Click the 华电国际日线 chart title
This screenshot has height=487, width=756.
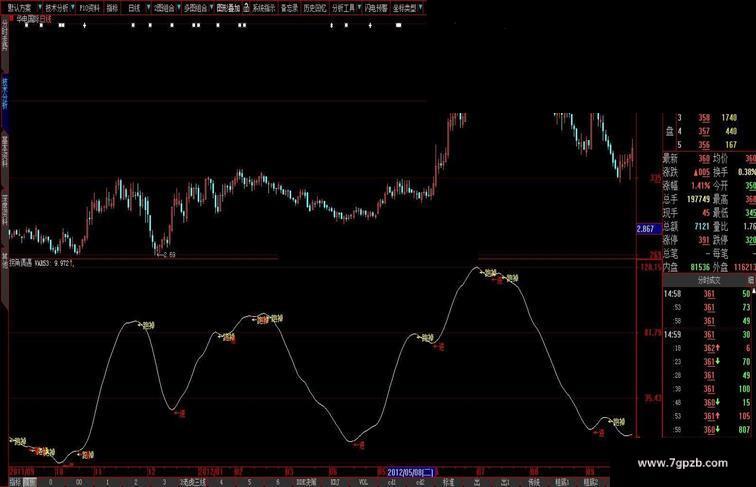click(33, 19)
